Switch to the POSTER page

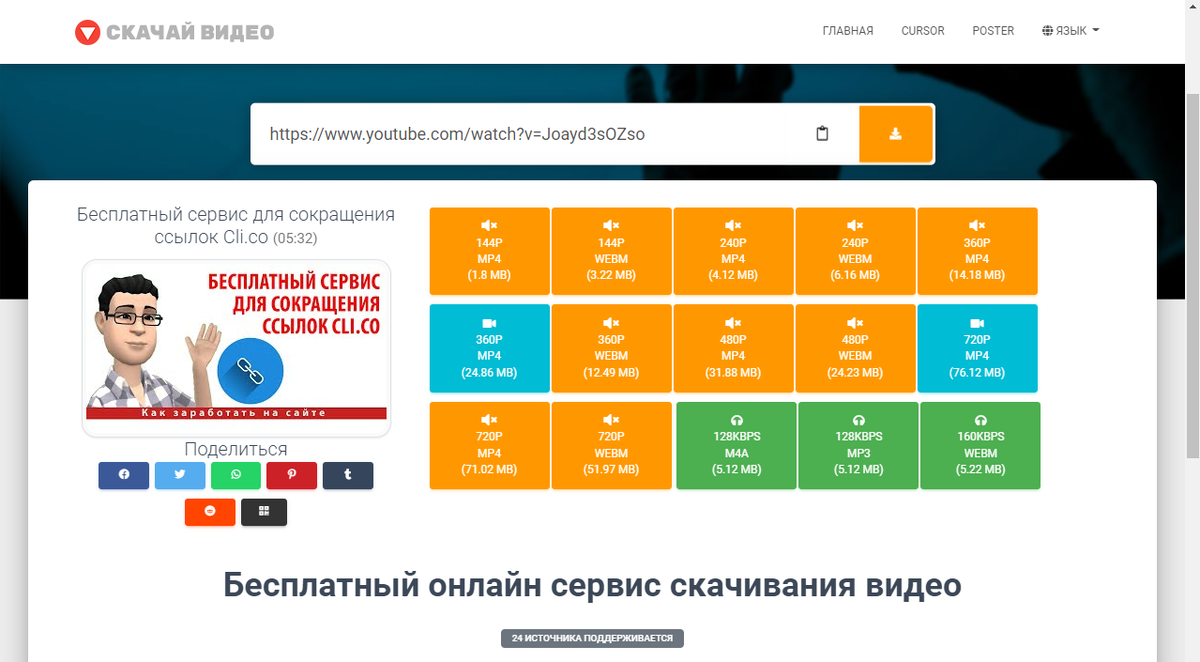pos(993,31)
